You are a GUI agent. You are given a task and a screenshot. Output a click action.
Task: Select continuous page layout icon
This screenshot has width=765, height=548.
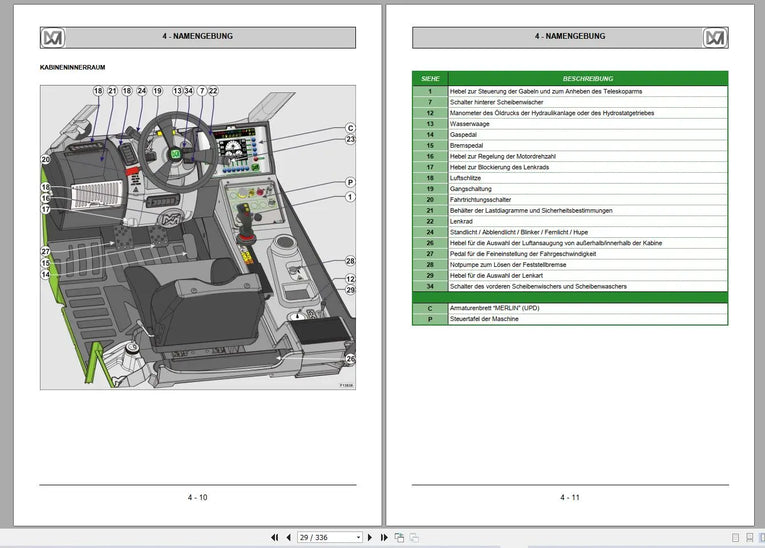coord(749,537)
